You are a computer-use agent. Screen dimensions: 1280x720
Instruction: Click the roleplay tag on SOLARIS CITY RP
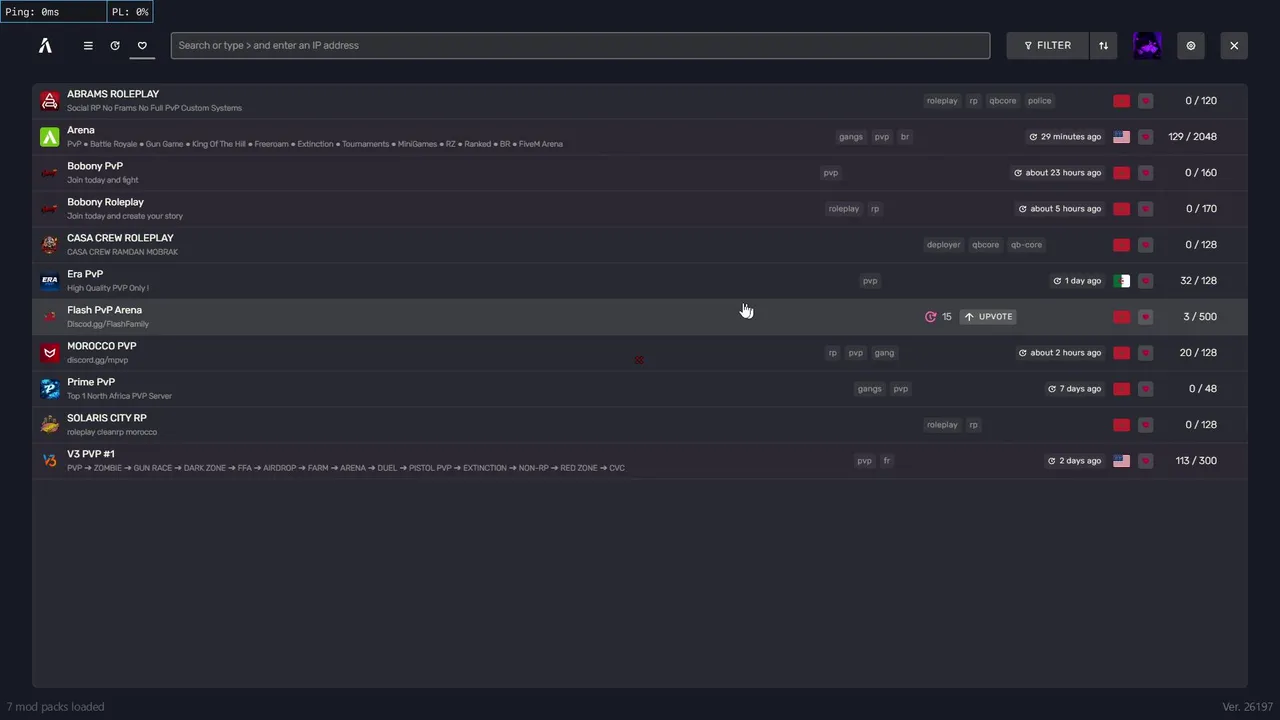point(942,424)
